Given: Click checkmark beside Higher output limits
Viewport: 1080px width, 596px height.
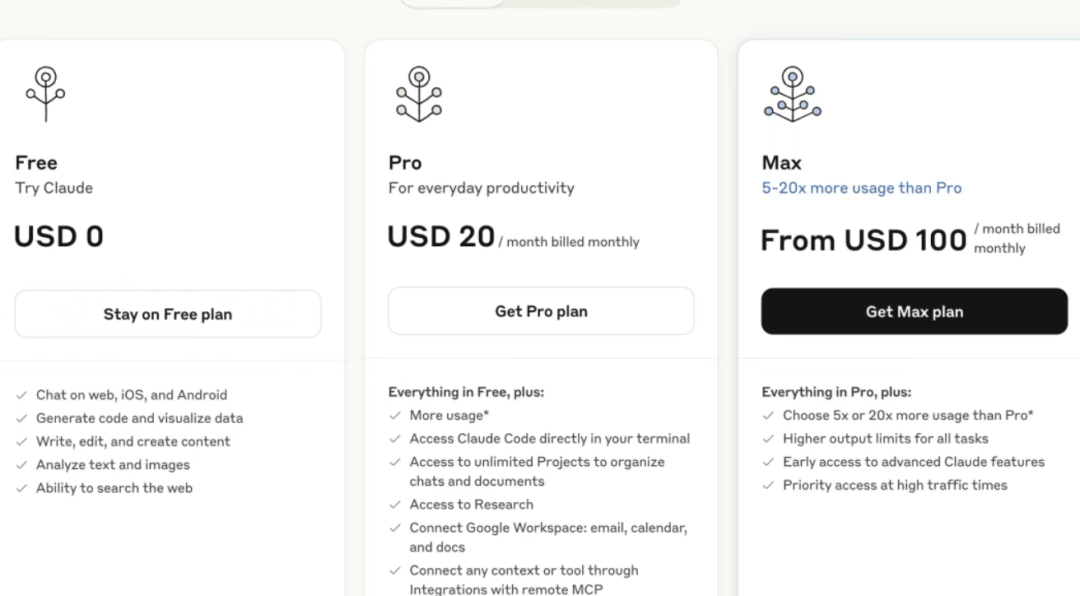Looking at the screenshot, I should click(768, 438).
